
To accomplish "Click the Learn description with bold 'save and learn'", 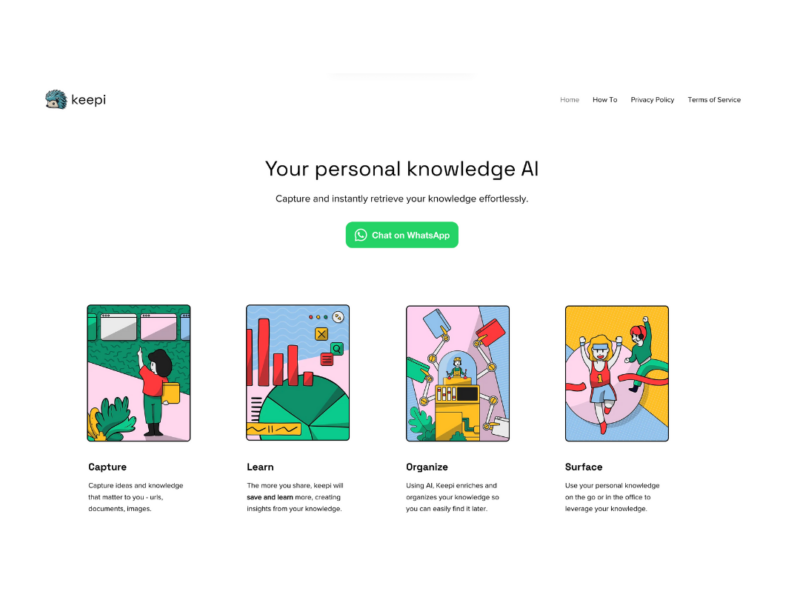I will pos(296,497).
